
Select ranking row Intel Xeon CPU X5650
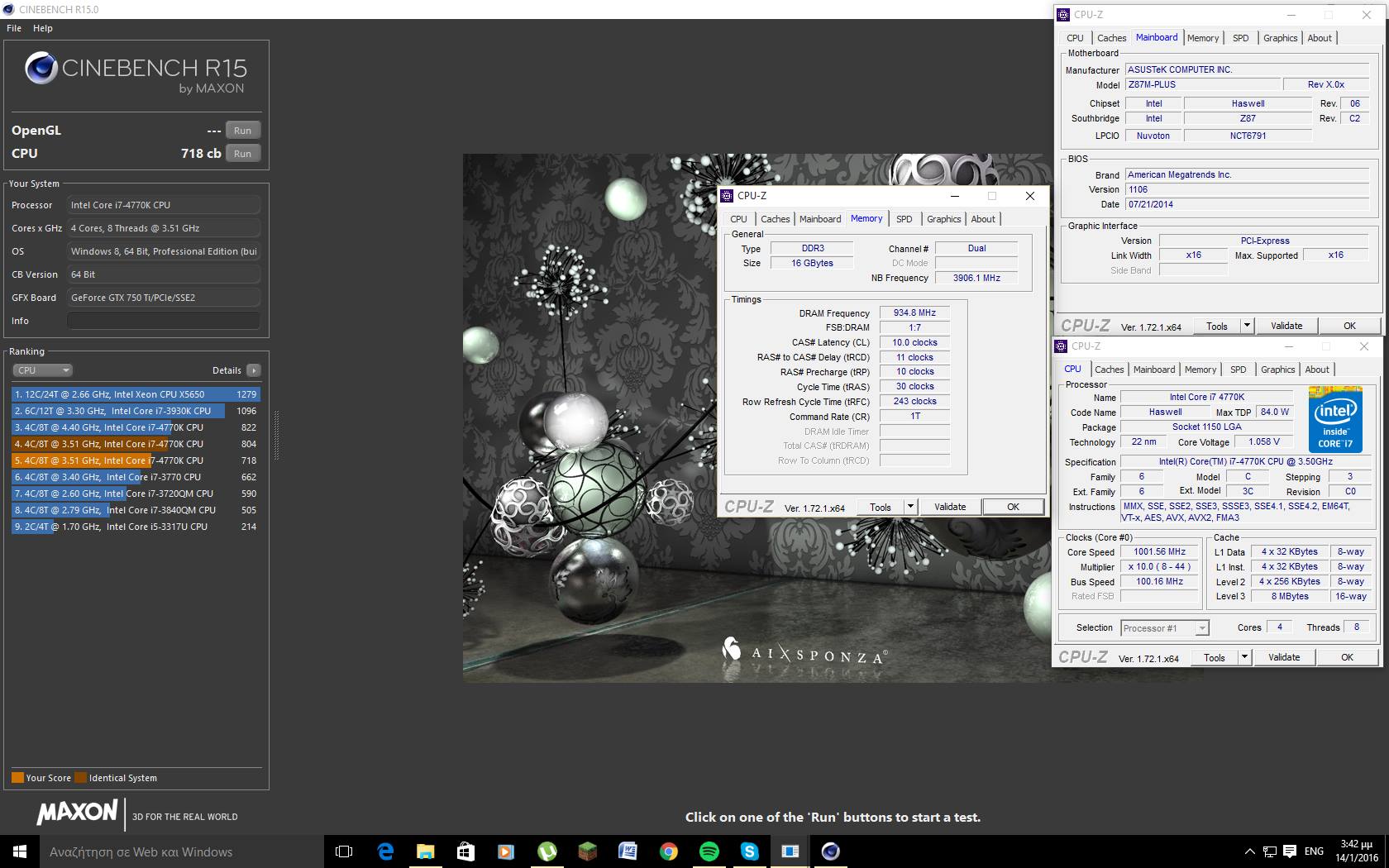(x=136, y=394)
